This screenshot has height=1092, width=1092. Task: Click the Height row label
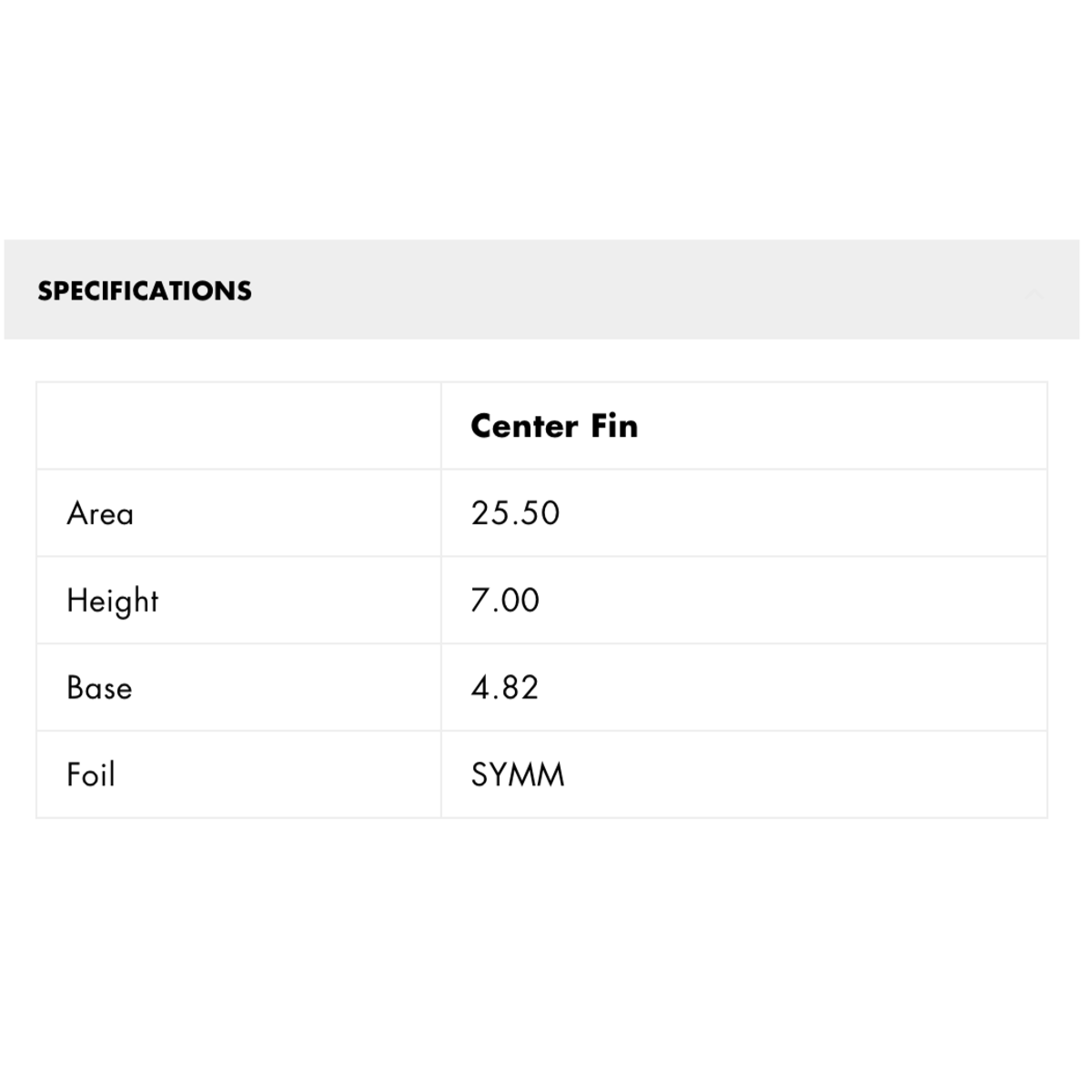pos(113,602)
